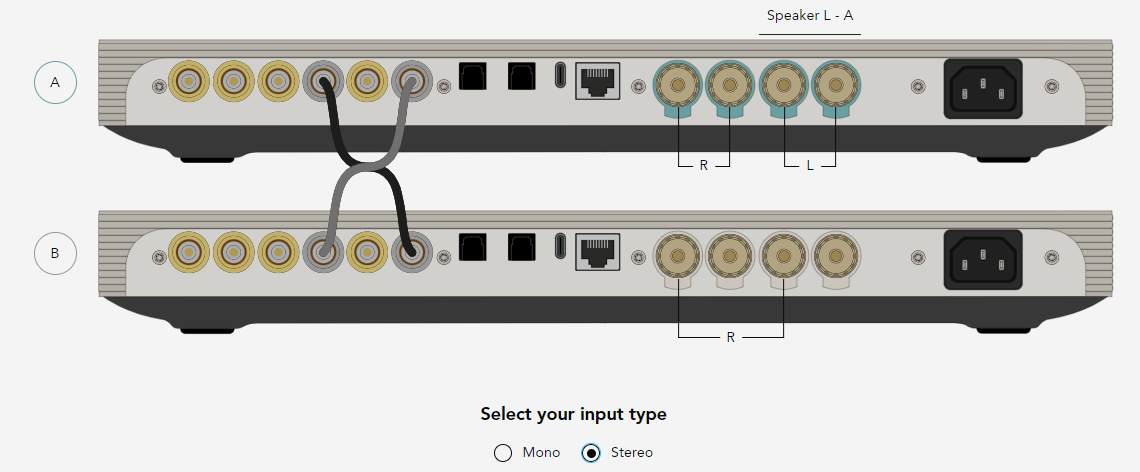This screenshot has width=1140, height=472.
Task: Click the power inlet on device B
Action: click(983, 260)
